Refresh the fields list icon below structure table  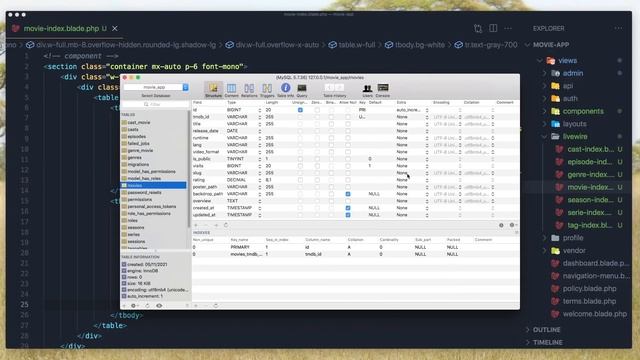[226, 225]
